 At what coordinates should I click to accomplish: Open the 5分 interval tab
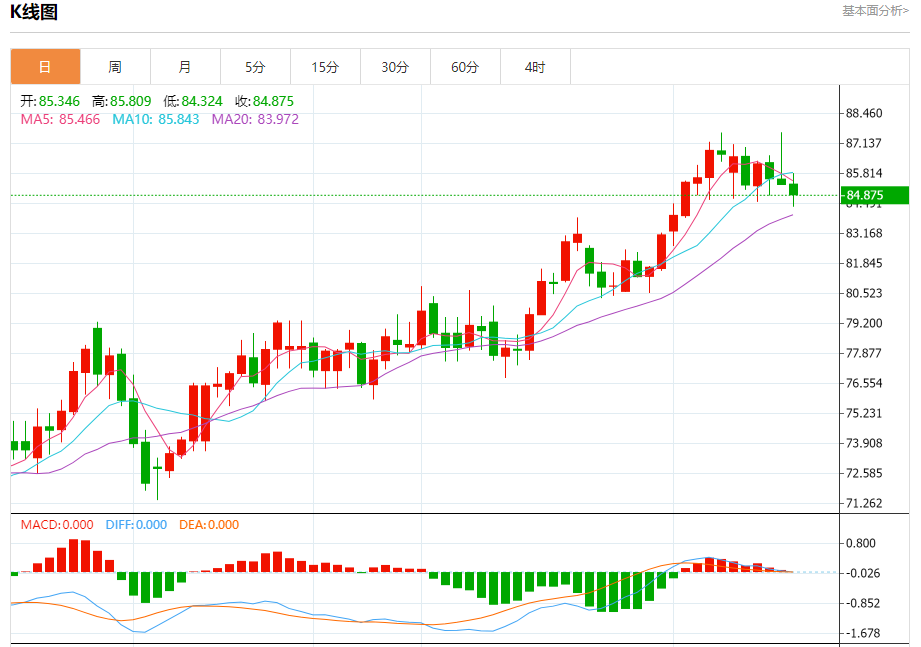255,67
